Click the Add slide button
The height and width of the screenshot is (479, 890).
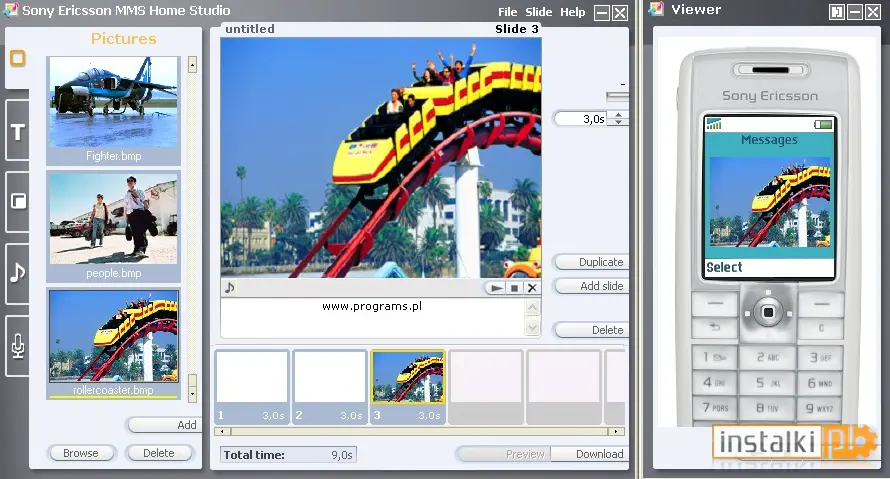tap(591, 286)
